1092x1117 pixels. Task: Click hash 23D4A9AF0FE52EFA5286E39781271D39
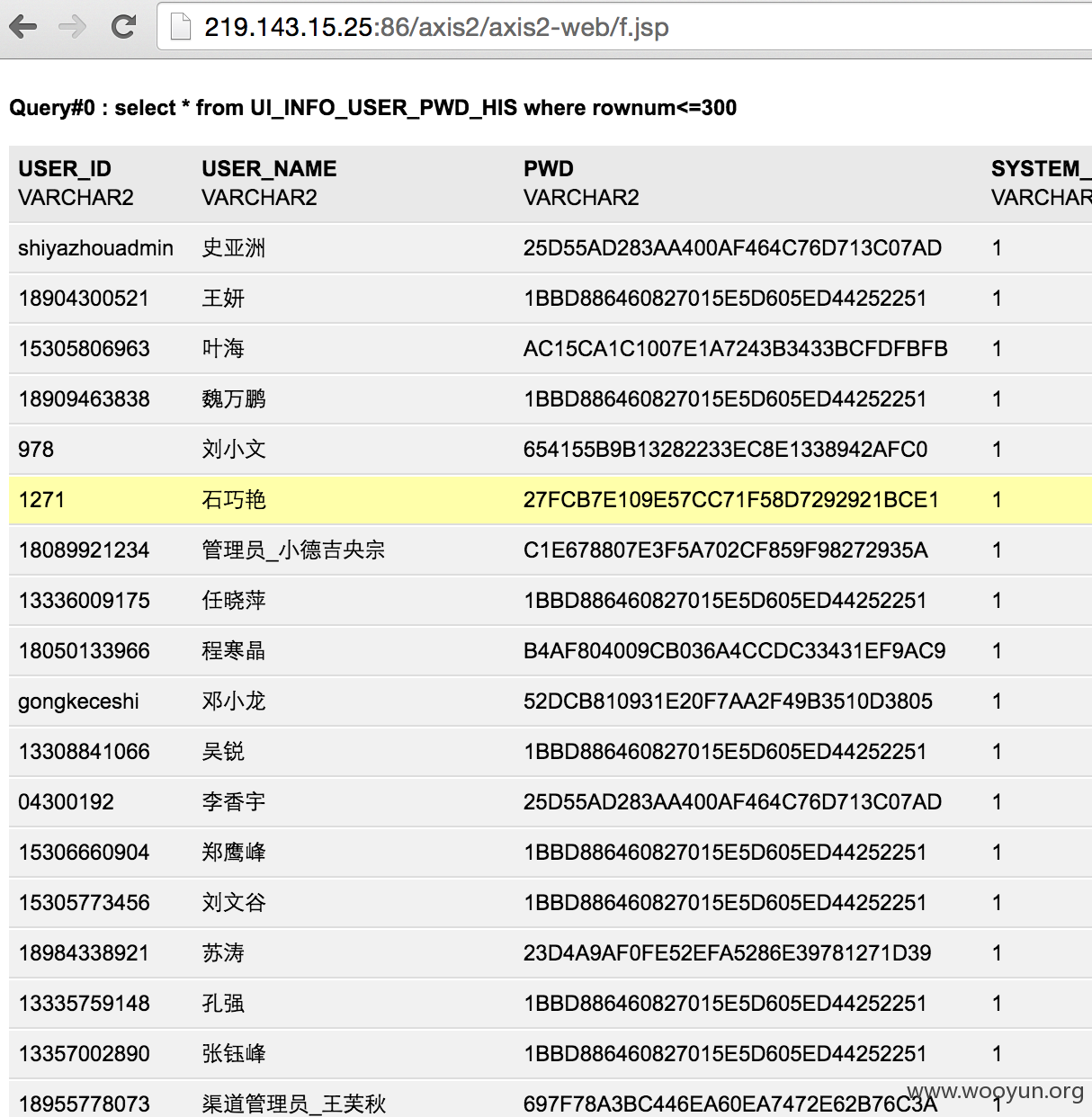[727, 953]
